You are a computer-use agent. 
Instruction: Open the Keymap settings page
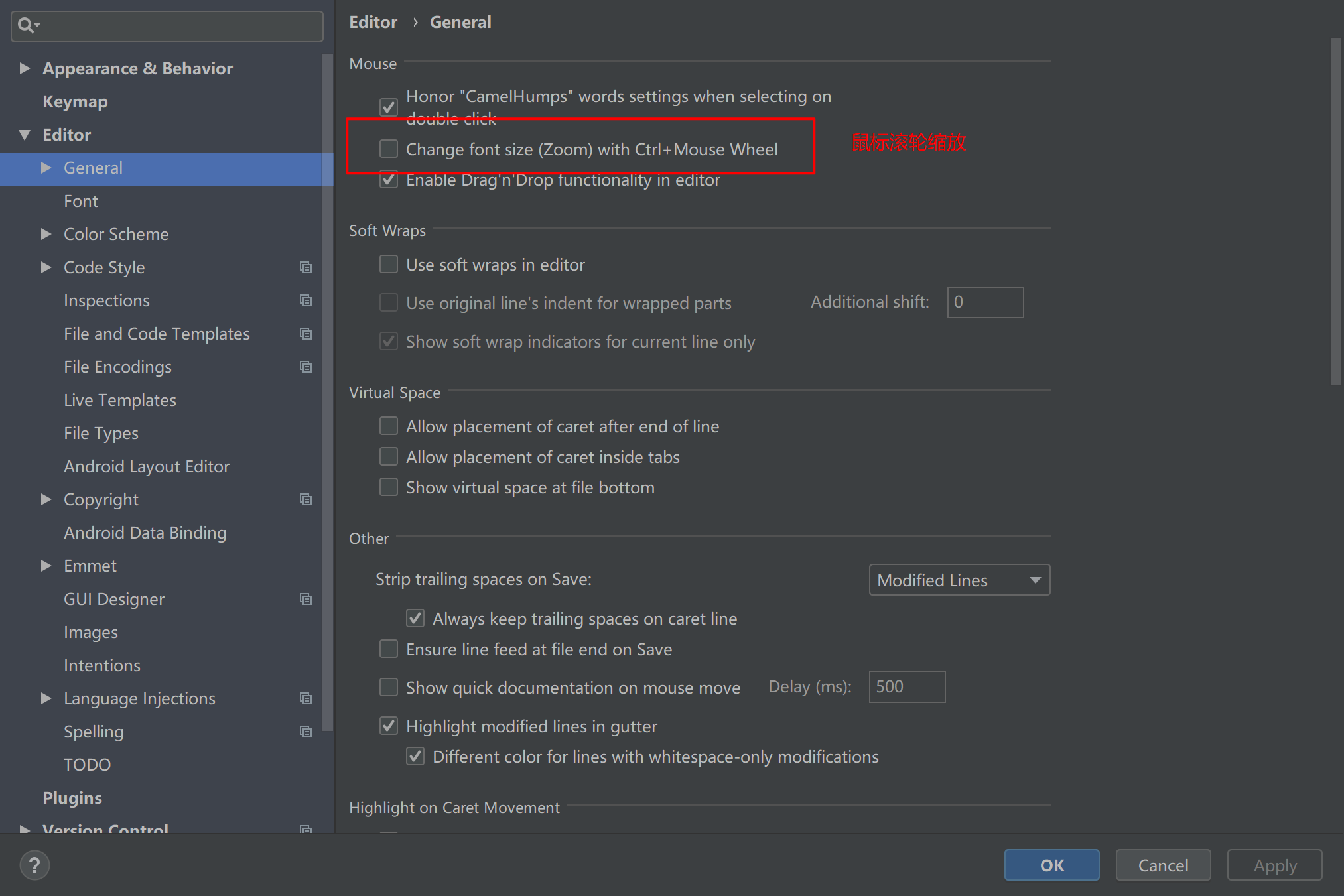75,101
